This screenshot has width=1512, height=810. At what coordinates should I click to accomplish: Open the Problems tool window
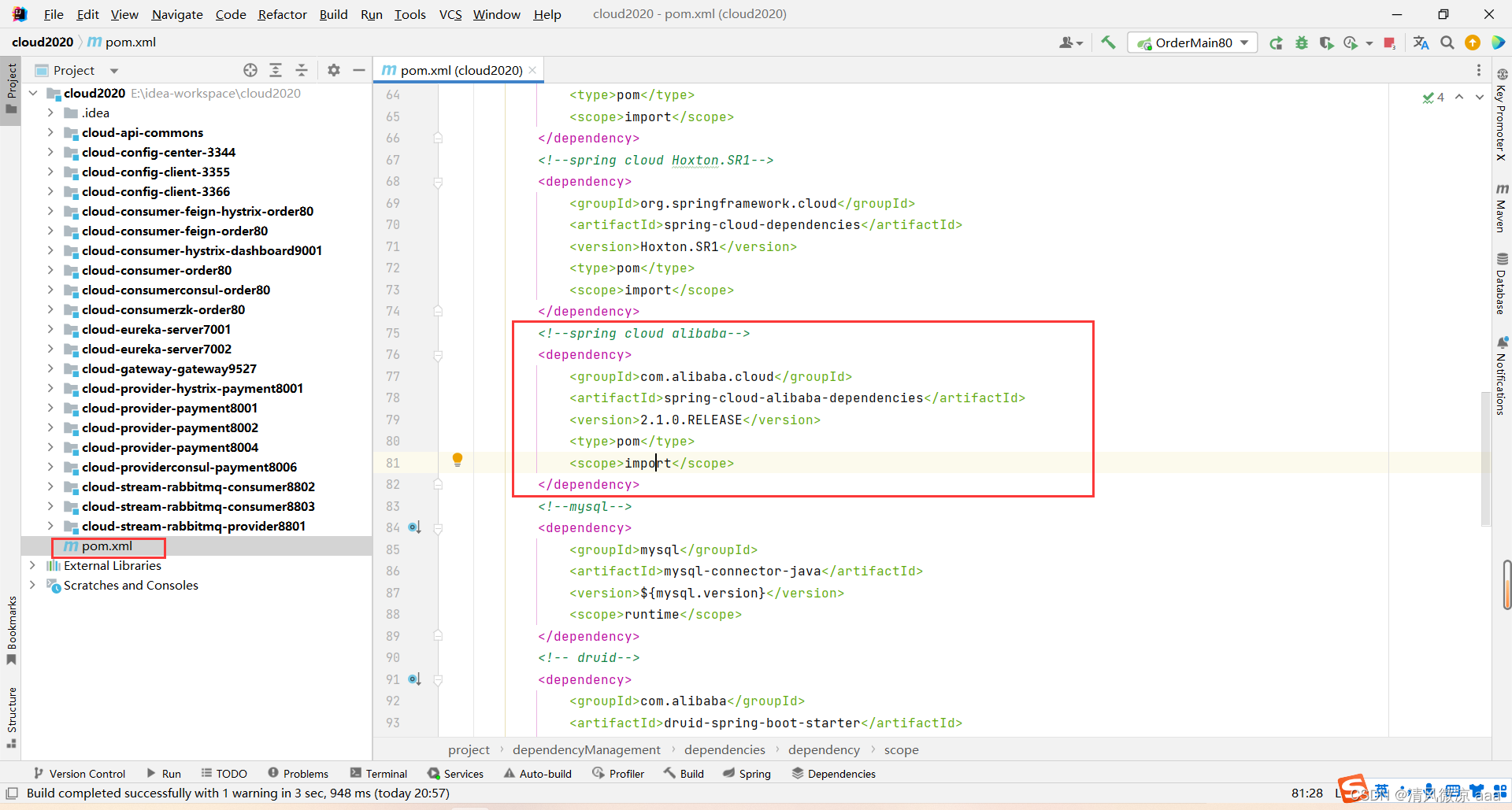[298, 774]
